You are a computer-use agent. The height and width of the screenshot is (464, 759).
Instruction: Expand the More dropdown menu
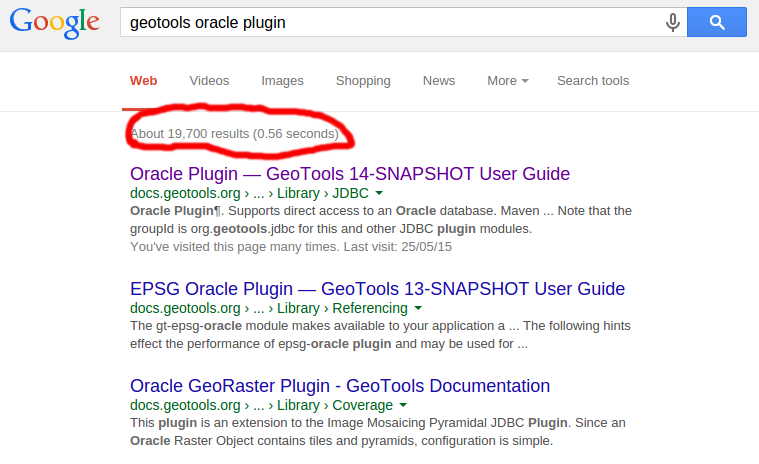coord(507,81)
